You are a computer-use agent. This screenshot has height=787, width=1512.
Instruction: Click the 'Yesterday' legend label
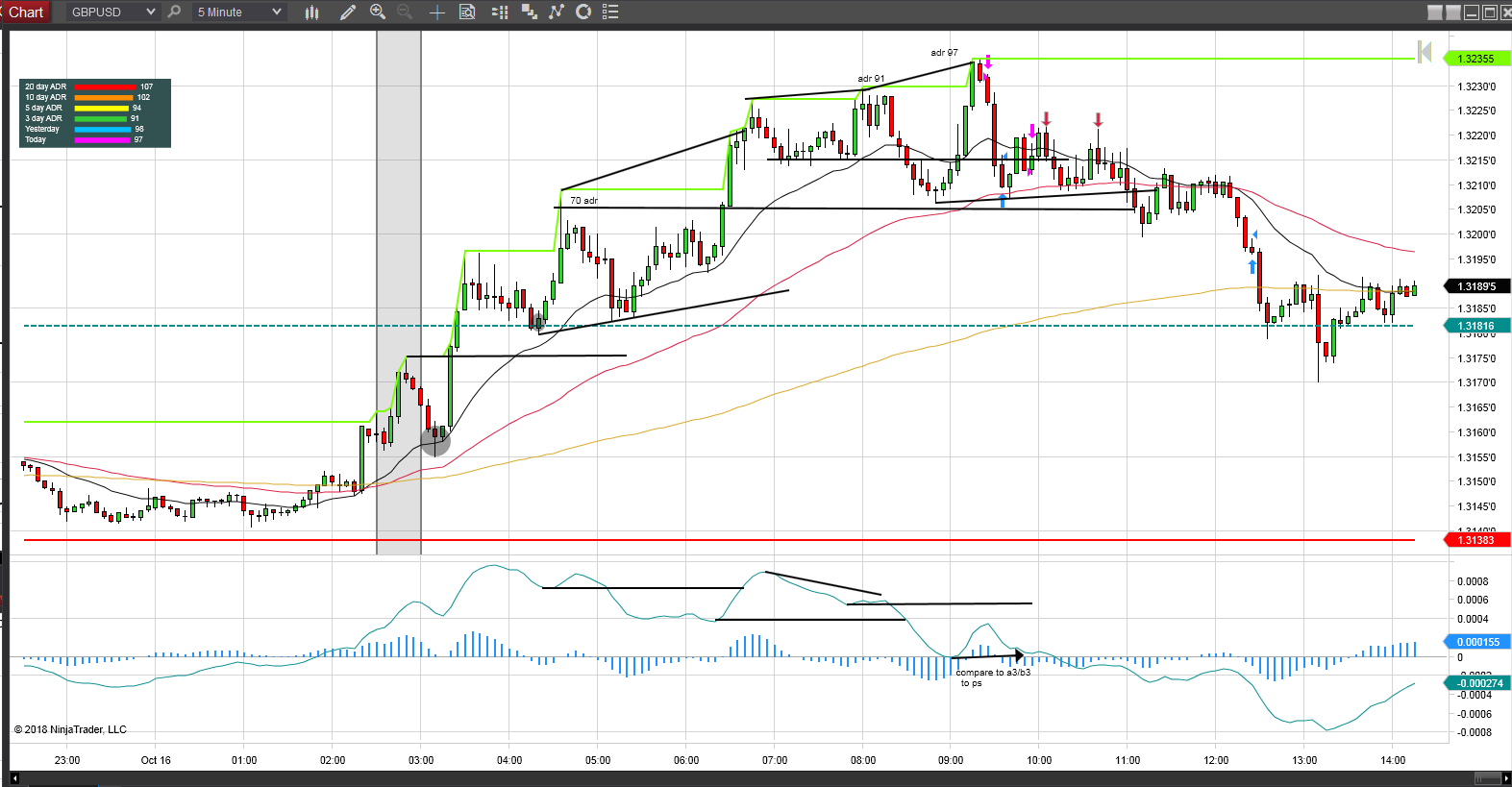[42, 129]
